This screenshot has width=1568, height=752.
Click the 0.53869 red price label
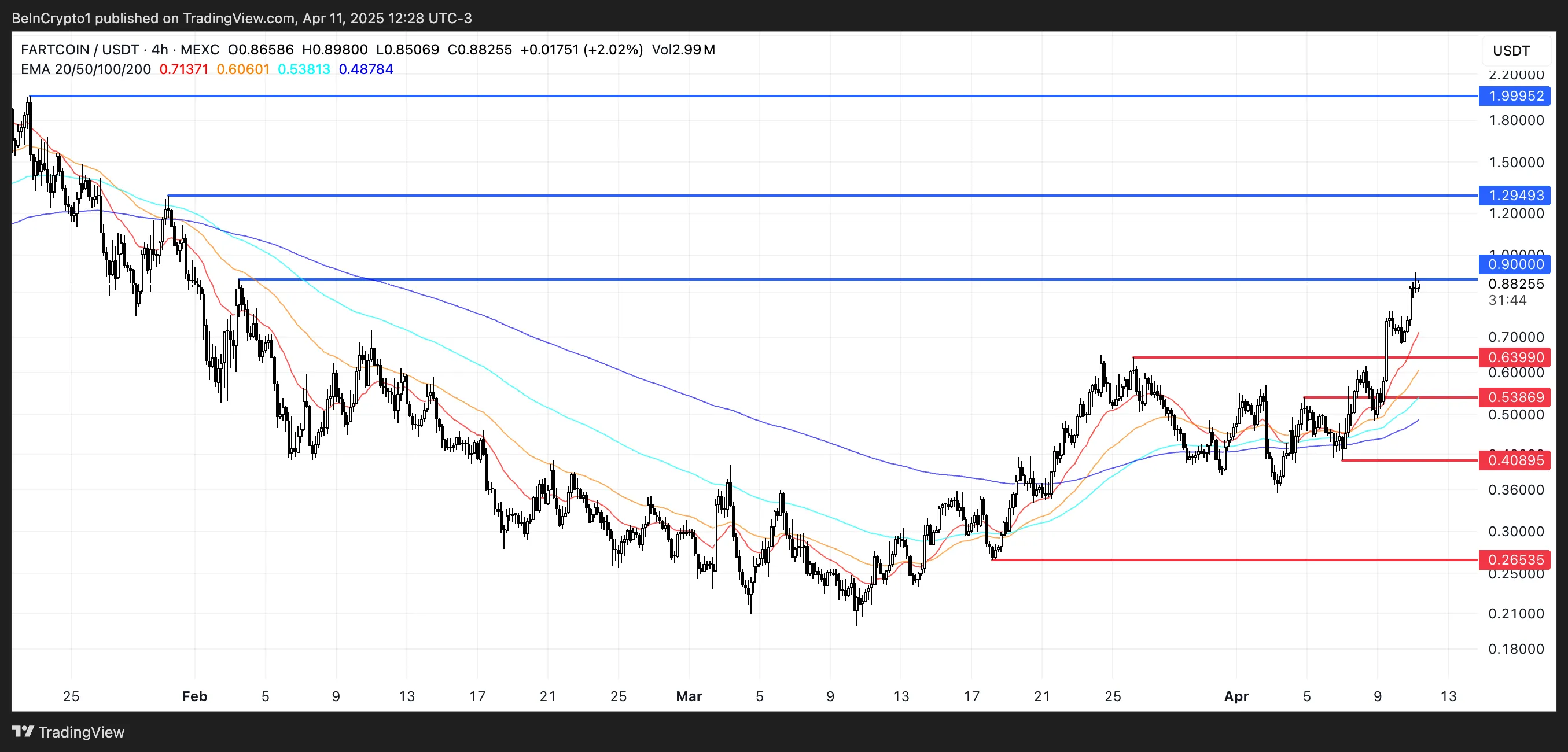point(1515,397)
